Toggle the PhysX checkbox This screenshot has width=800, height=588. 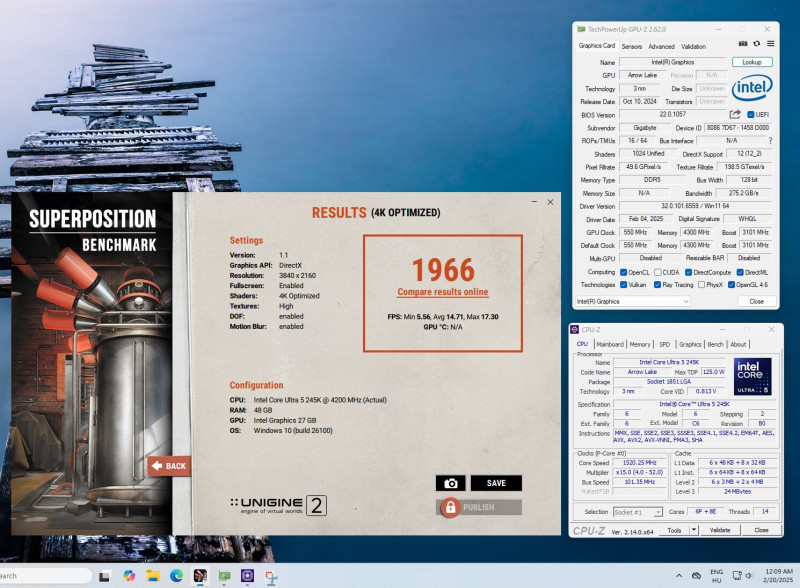pos(701,284)
